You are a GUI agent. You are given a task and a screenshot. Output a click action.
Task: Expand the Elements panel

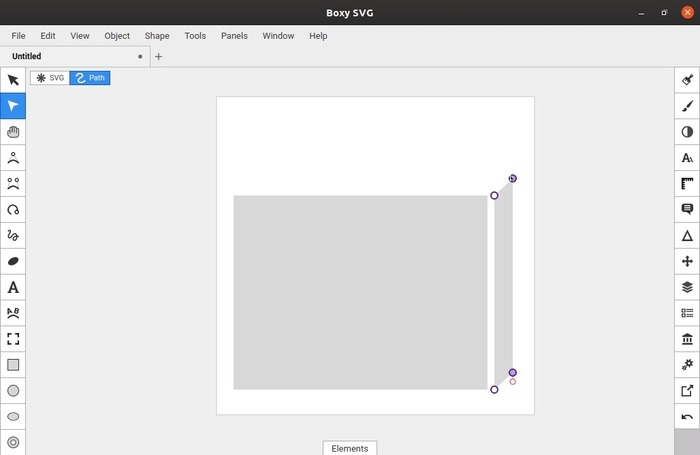pyautogui.click(x=350, y=448)
